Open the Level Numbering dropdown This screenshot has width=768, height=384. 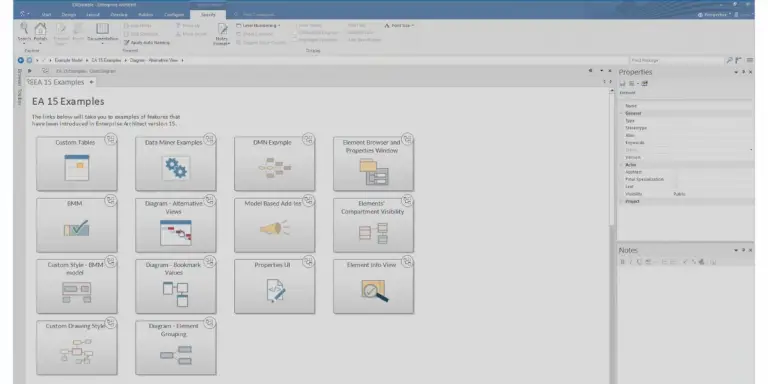258,25
